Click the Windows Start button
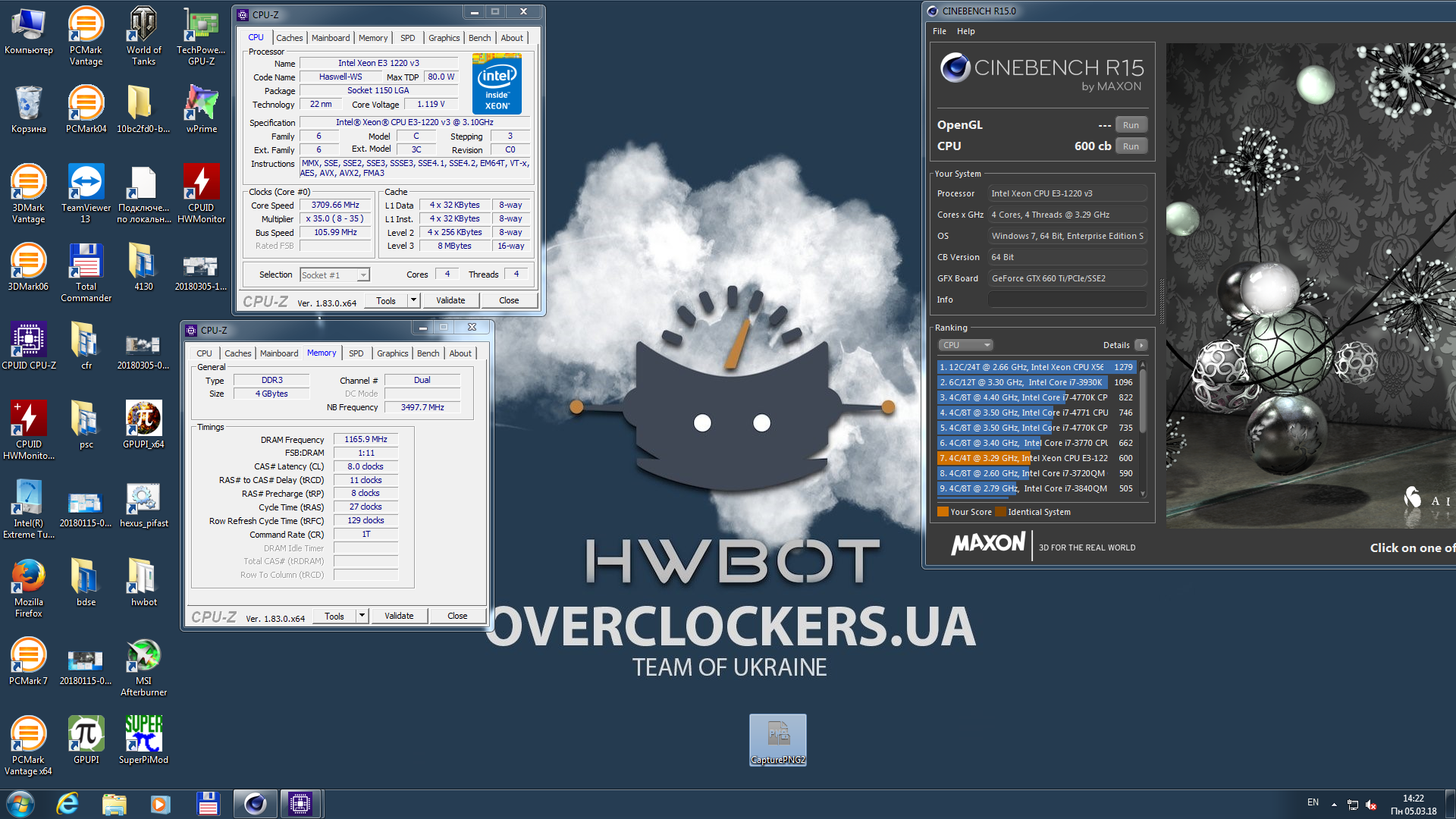1456x819 pixels. click(20, 804)
